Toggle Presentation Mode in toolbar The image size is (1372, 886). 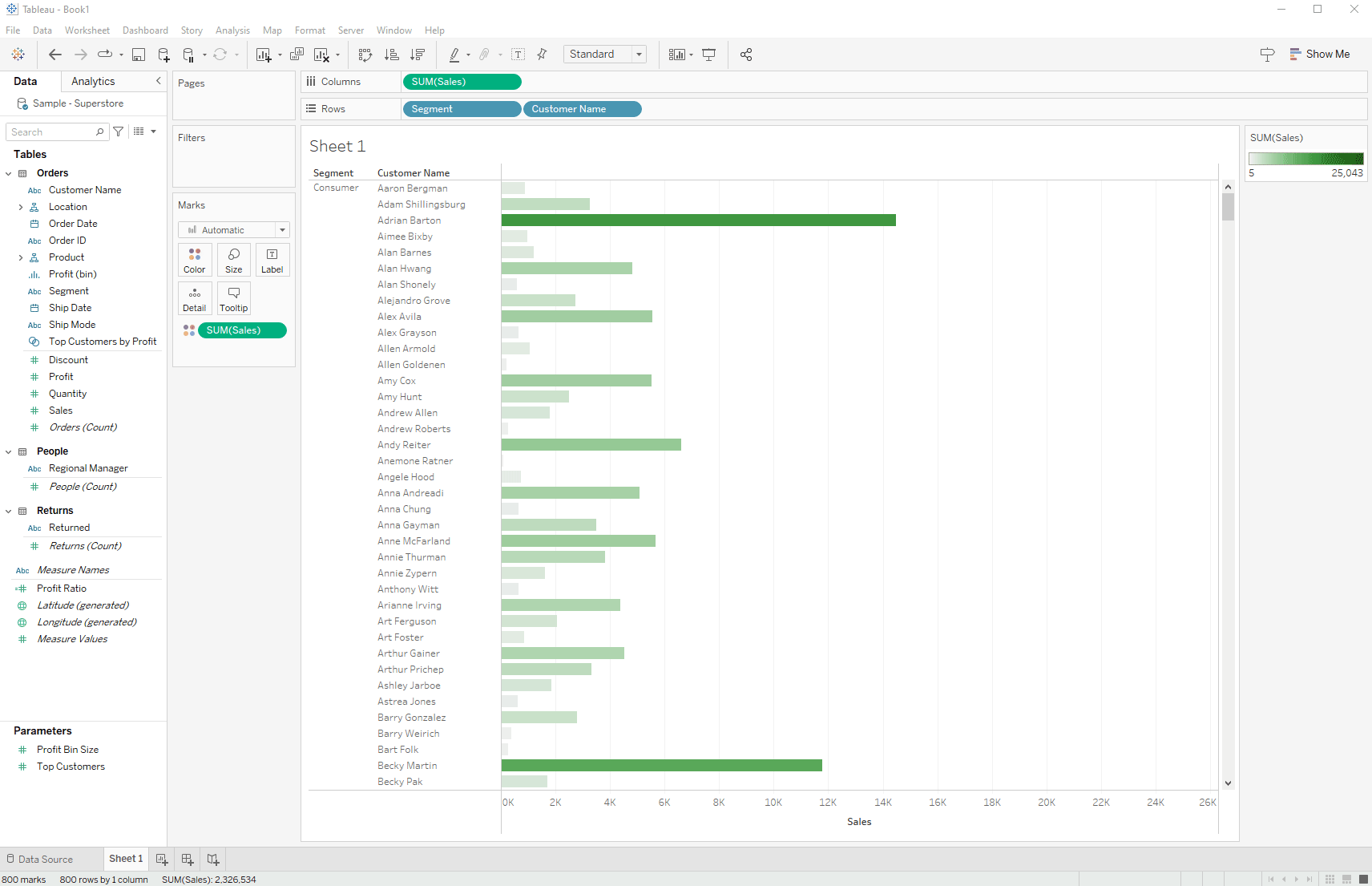tap(709, 55)
